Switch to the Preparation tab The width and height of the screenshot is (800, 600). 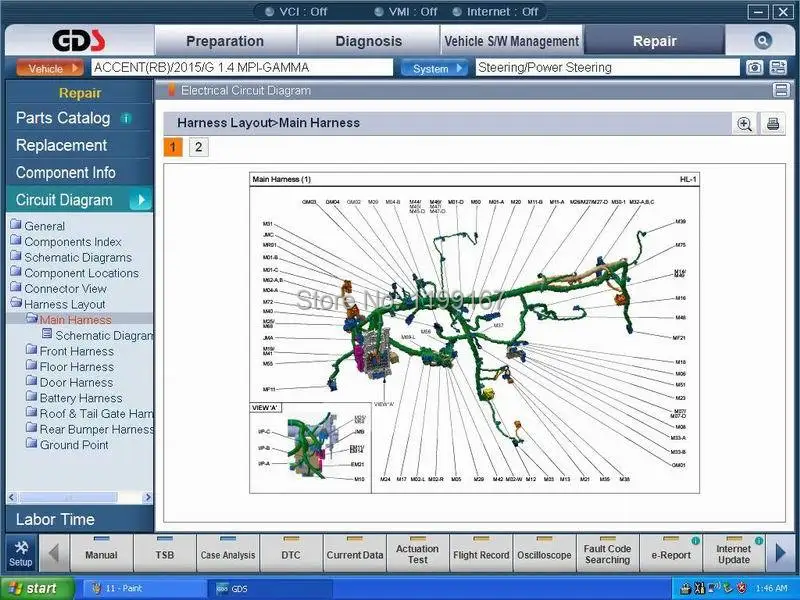tap(225, 41)
